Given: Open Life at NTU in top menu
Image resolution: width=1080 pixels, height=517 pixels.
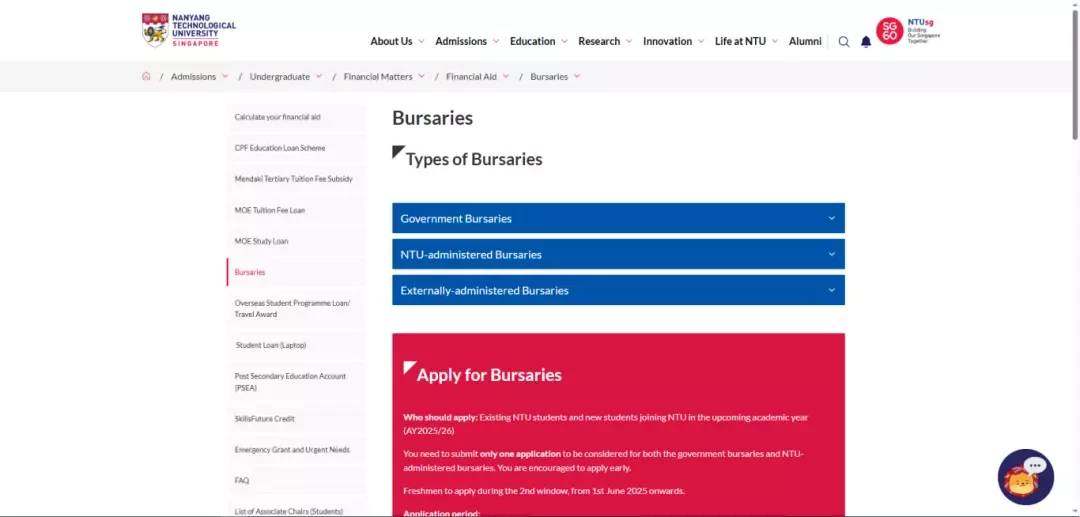Looking at the screenshot, I should click(740, 41).
